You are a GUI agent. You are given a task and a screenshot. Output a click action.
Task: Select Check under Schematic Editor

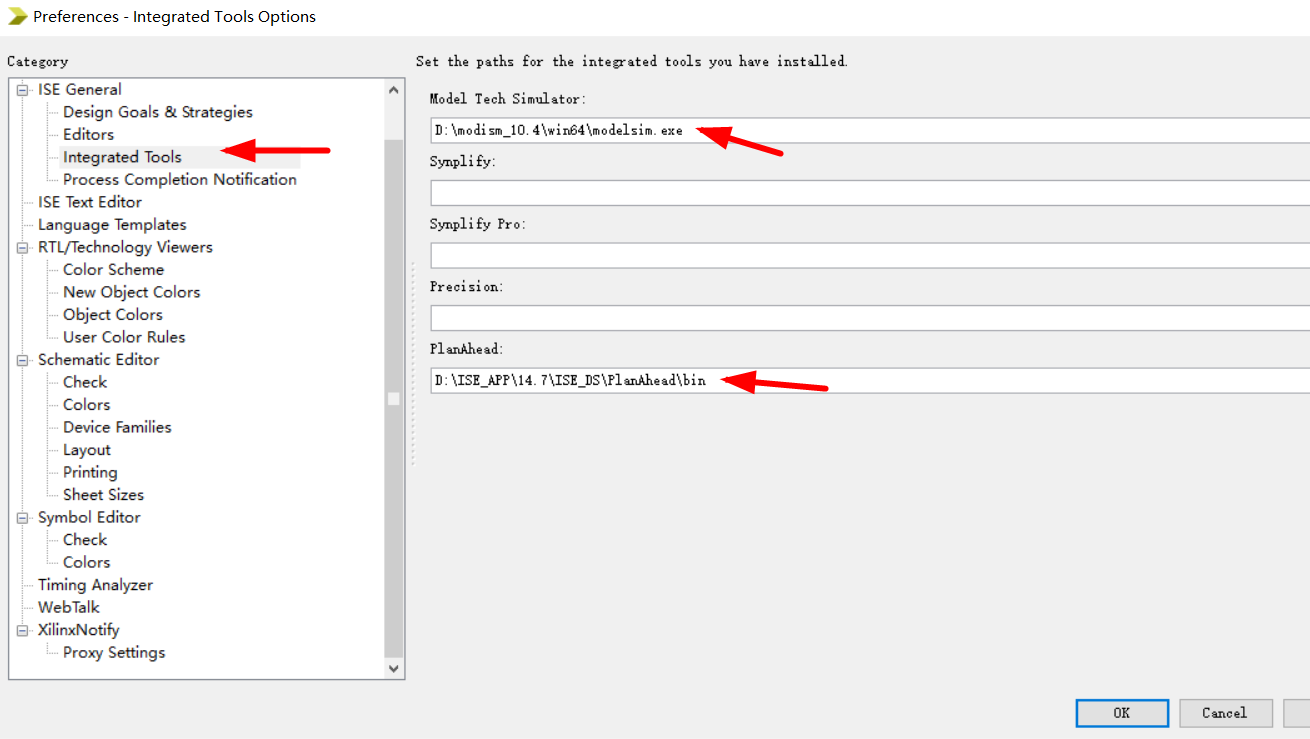[84, 382]
